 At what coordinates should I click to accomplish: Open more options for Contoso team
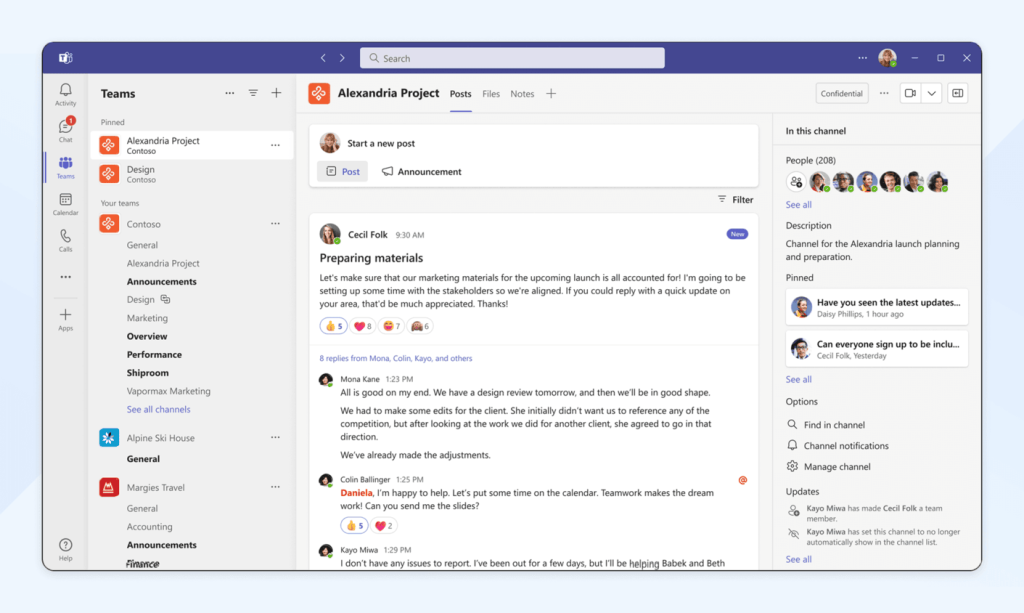pos(276,224)
